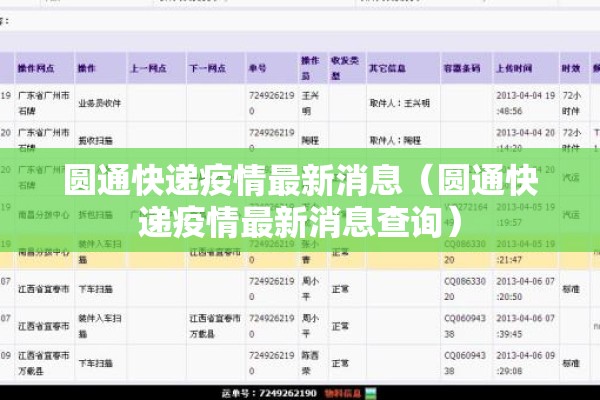Select the 业务员收件 operation cell

99,103
